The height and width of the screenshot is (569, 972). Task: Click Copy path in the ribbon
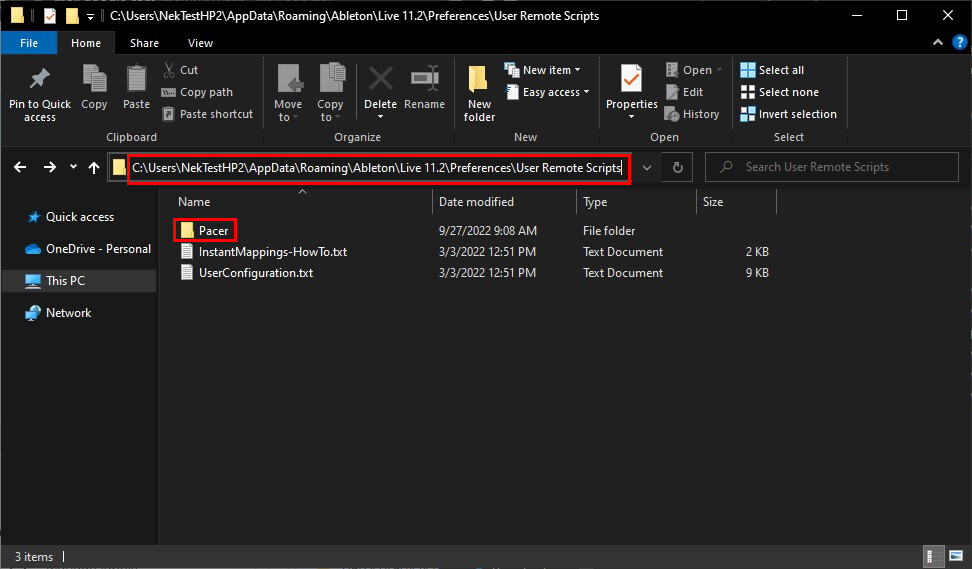click(197, 92)
